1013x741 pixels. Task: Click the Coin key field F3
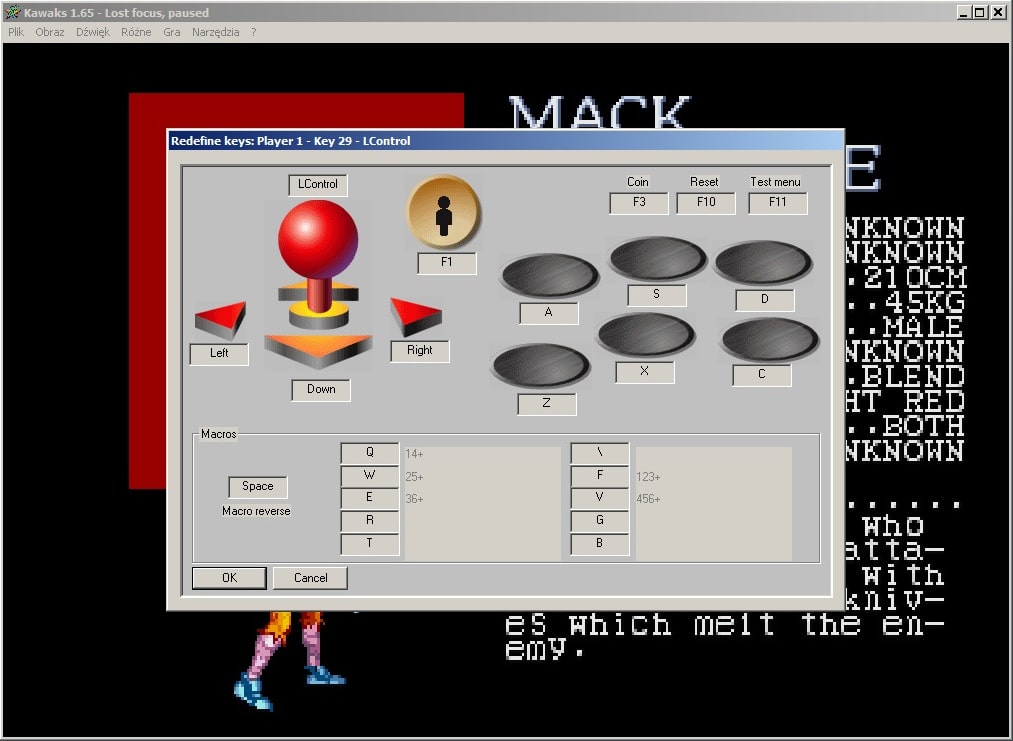click(x=638, y=203)
